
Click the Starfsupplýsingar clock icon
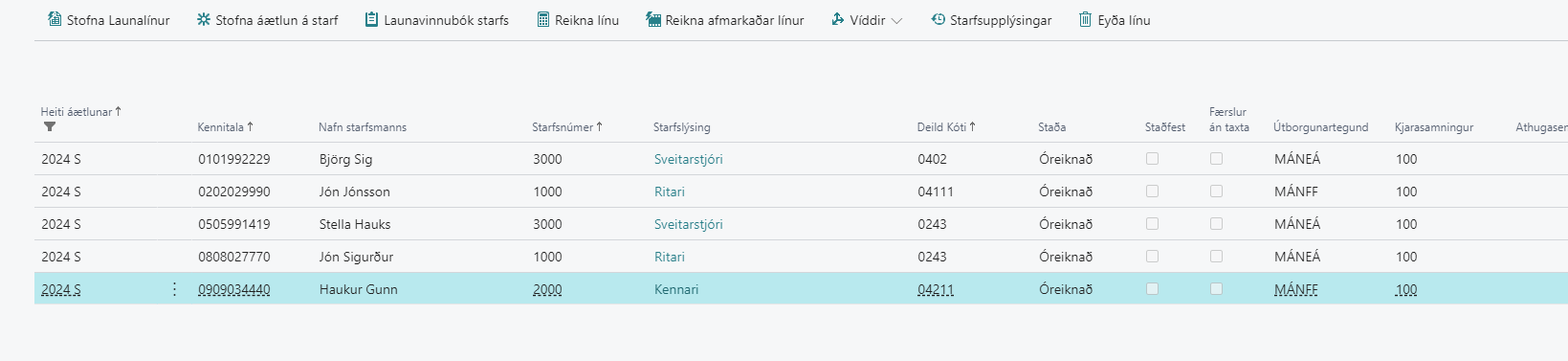coord(938,19)
